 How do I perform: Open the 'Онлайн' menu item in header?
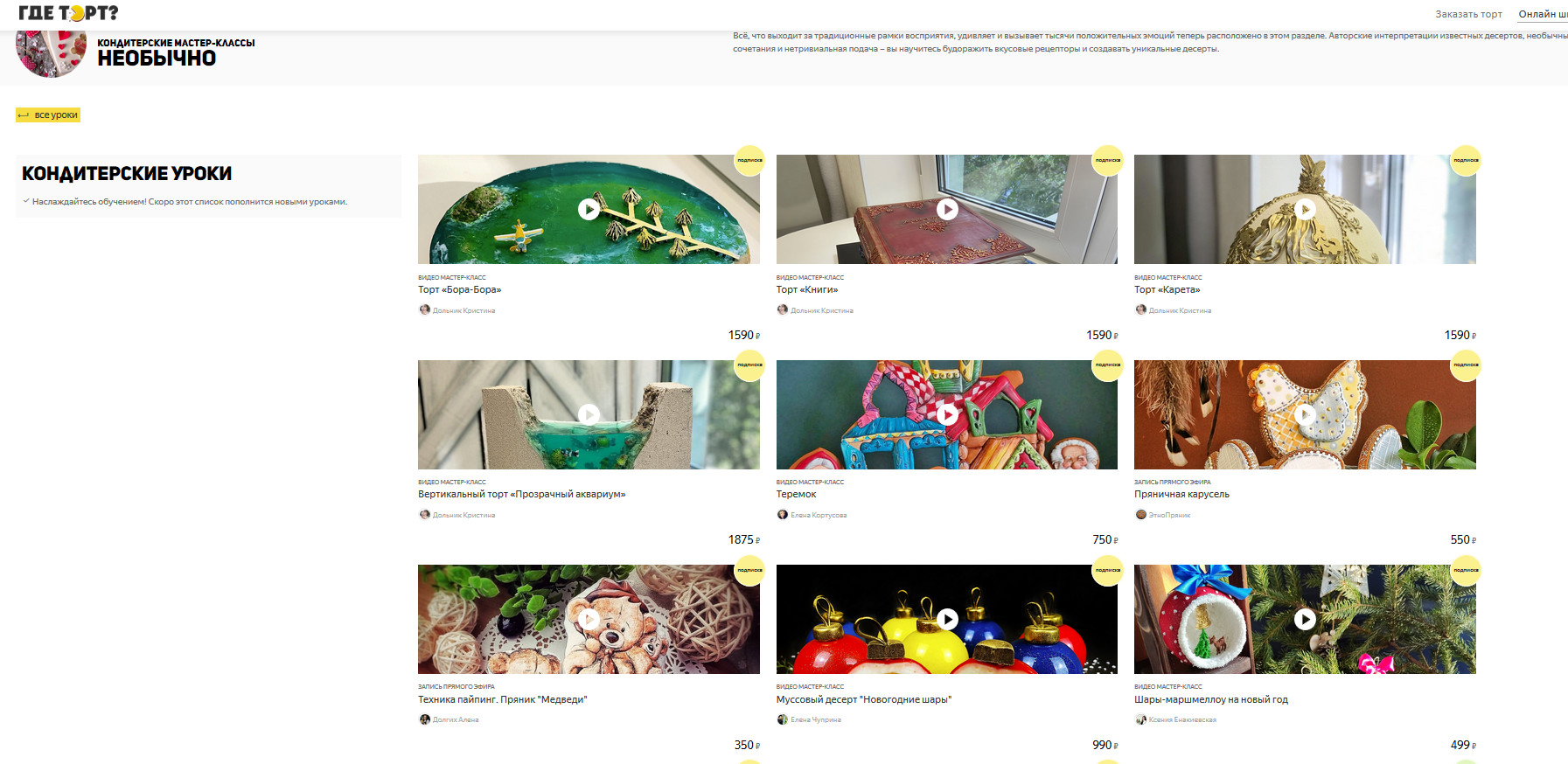[x=1543, y=14]
